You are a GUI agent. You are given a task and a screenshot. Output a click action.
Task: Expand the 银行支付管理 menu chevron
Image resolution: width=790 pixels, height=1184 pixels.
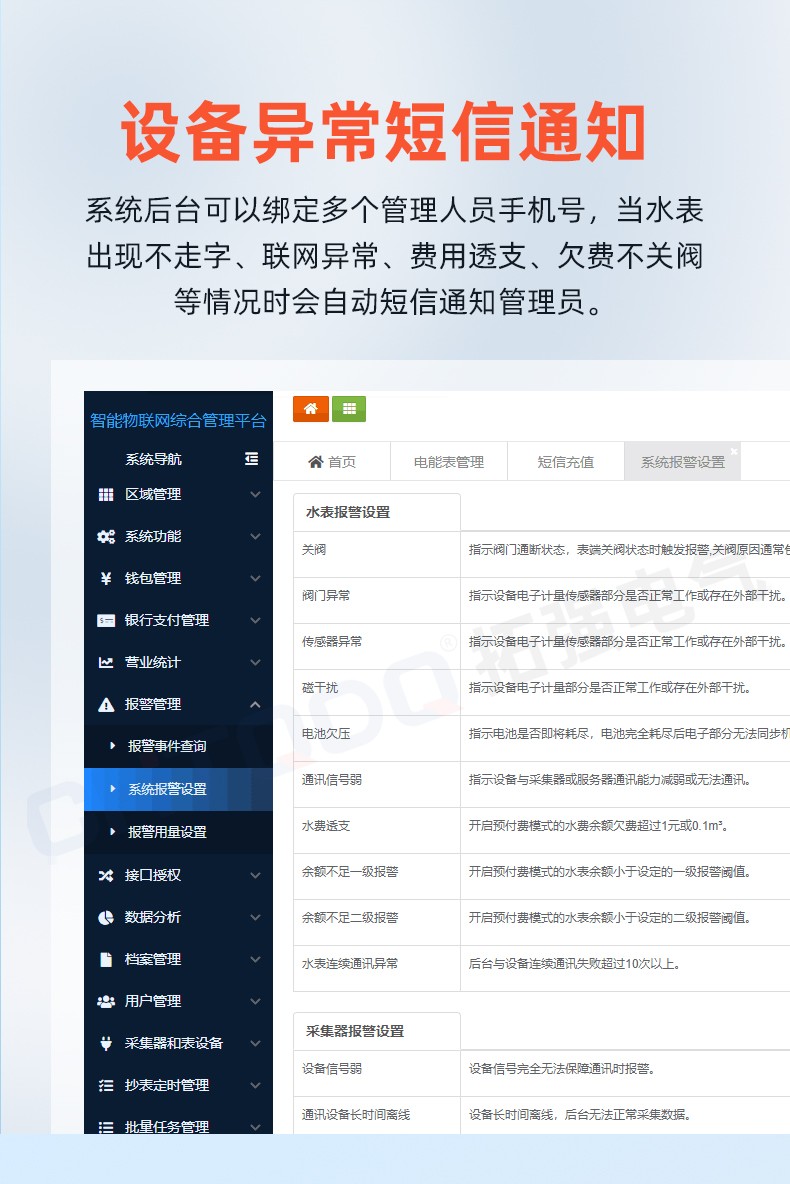pyautogui.click(x=255, y=621)
